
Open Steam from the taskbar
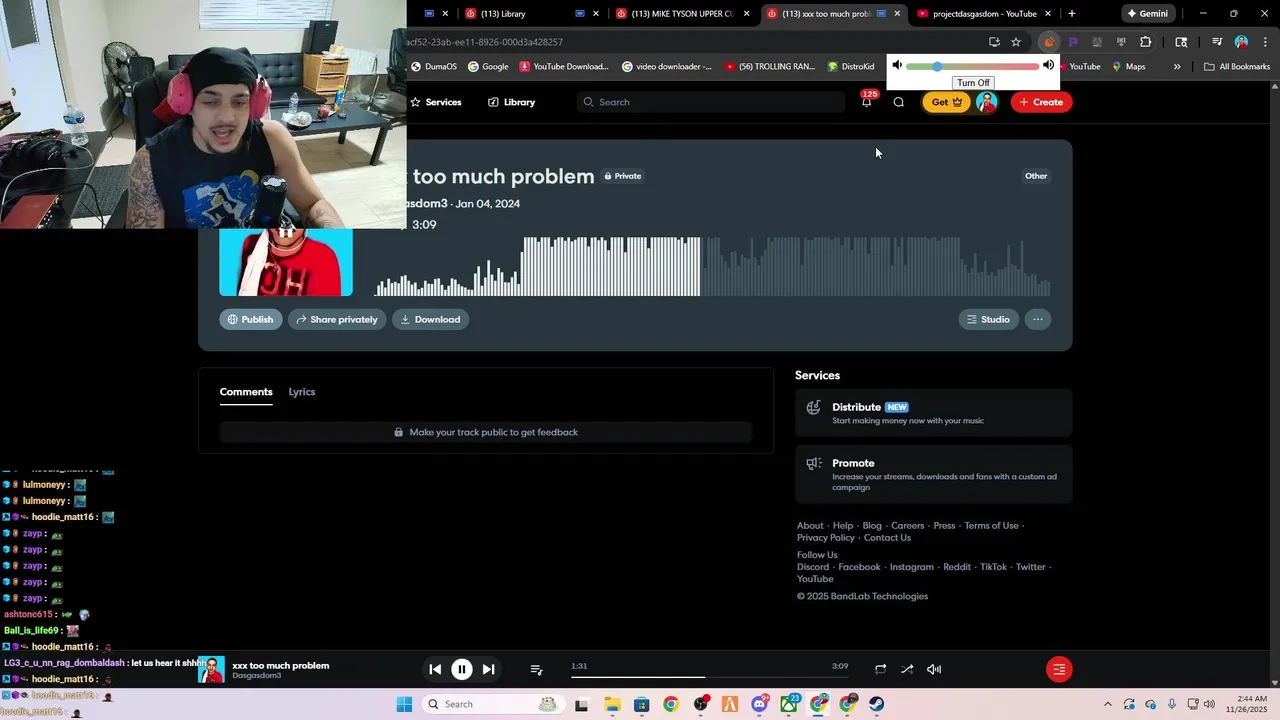tap(877, 704)
